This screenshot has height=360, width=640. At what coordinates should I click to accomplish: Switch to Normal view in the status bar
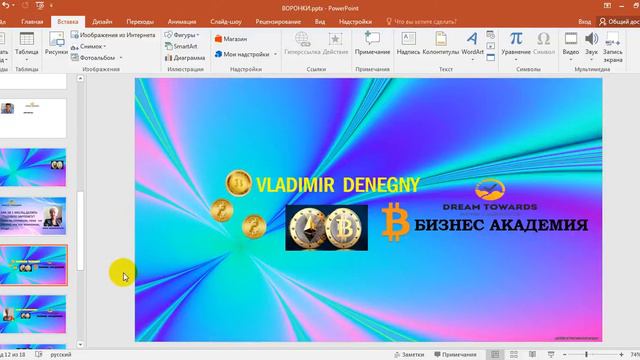495,355
